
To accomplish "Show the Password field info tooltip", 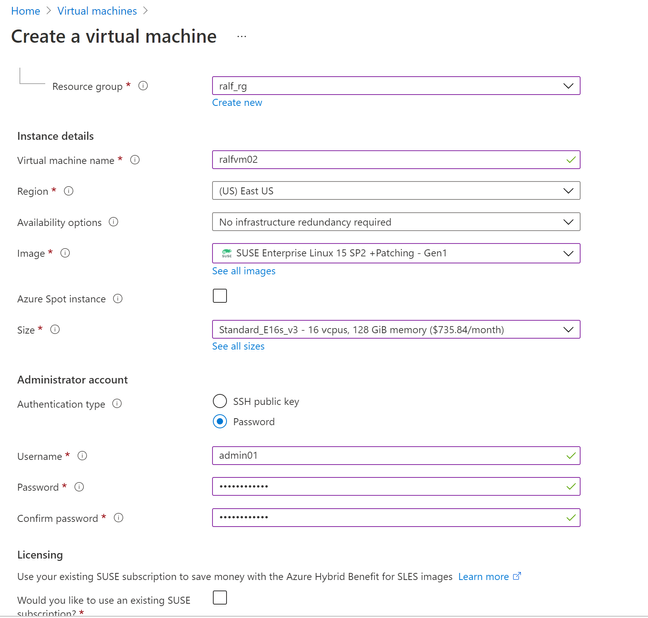I will (x=79, y=487).
